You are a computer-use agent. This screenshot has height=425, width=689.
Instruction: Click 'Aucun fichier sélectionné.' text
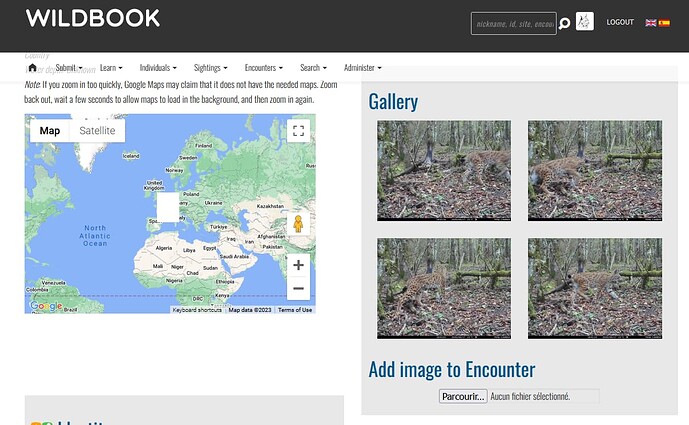530,396
